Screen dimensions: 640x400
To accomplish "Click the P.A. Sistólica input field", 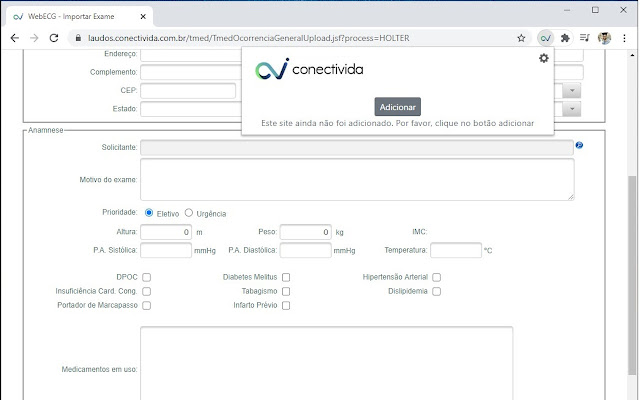I will 166,250.
